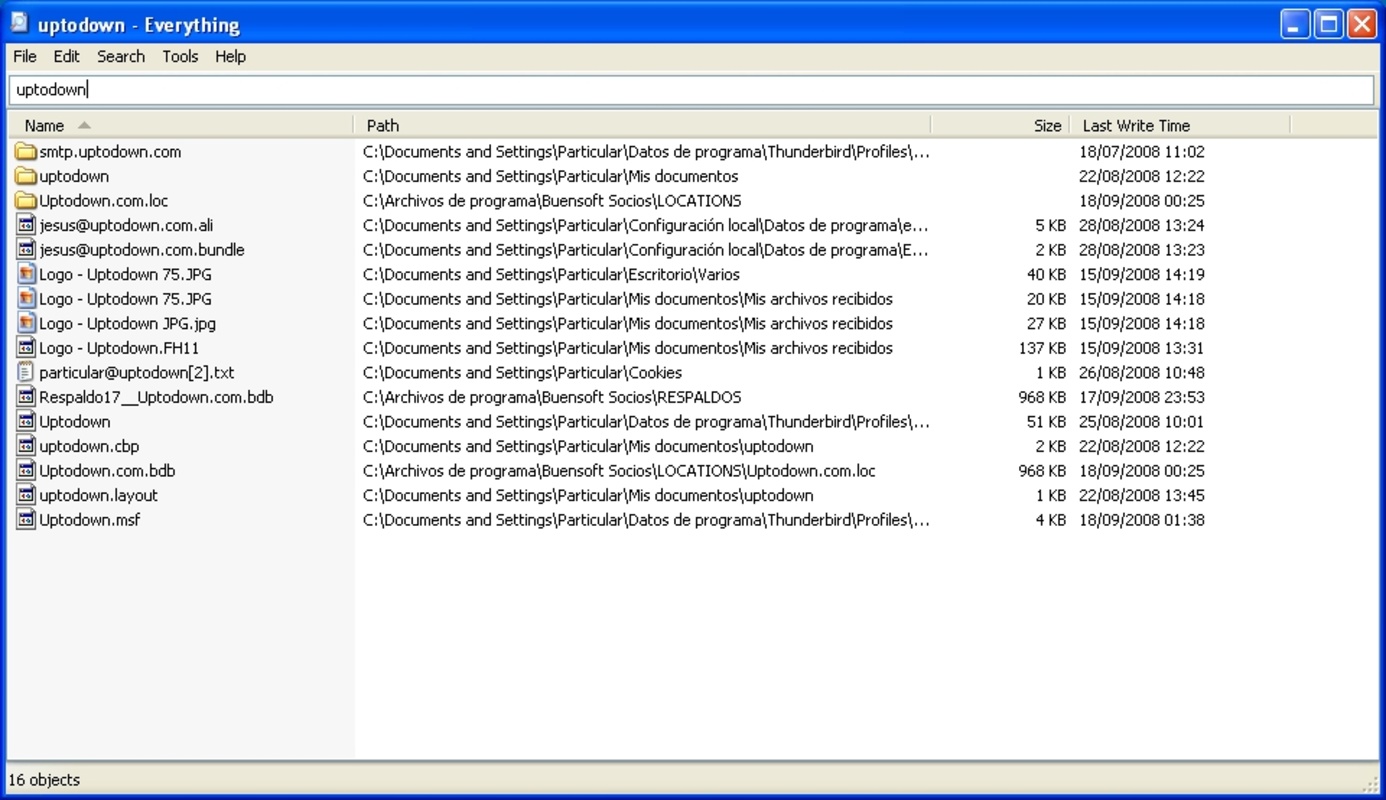This screenshot has width=1386, height=800.
Task: Select the "27 KB" size value
Action: coord(1047,324)
